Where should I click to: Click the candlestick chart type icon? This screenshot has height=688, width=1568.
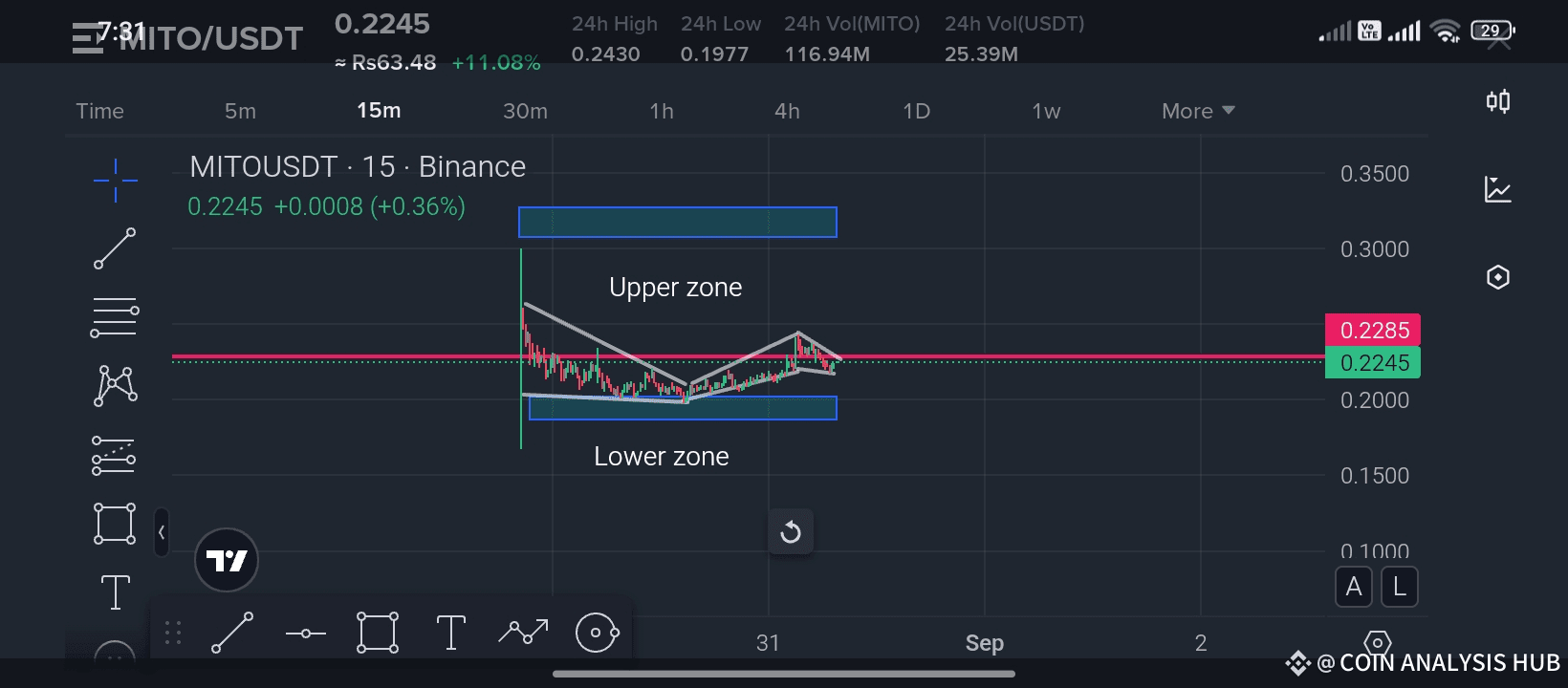[1497, 101]
